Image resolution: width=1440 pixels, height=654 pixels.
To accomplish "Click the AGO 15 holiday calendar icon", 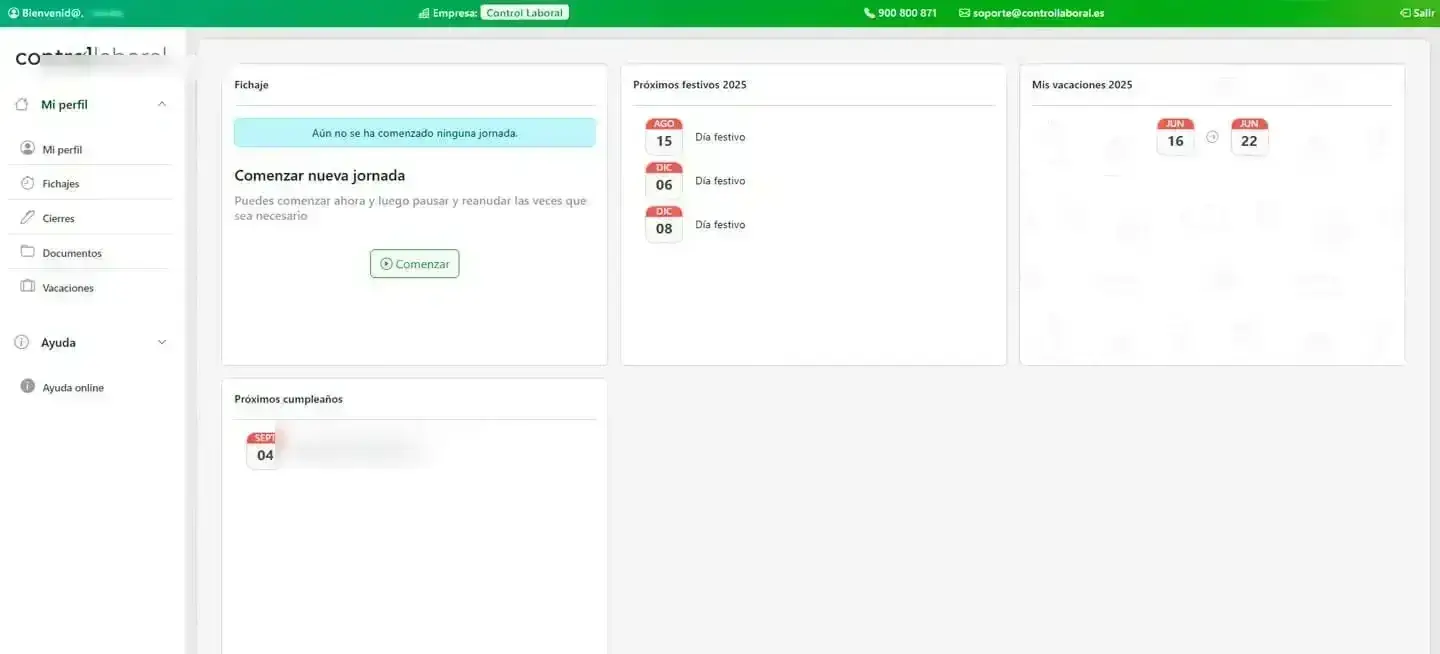I will [x=664, y=137].
